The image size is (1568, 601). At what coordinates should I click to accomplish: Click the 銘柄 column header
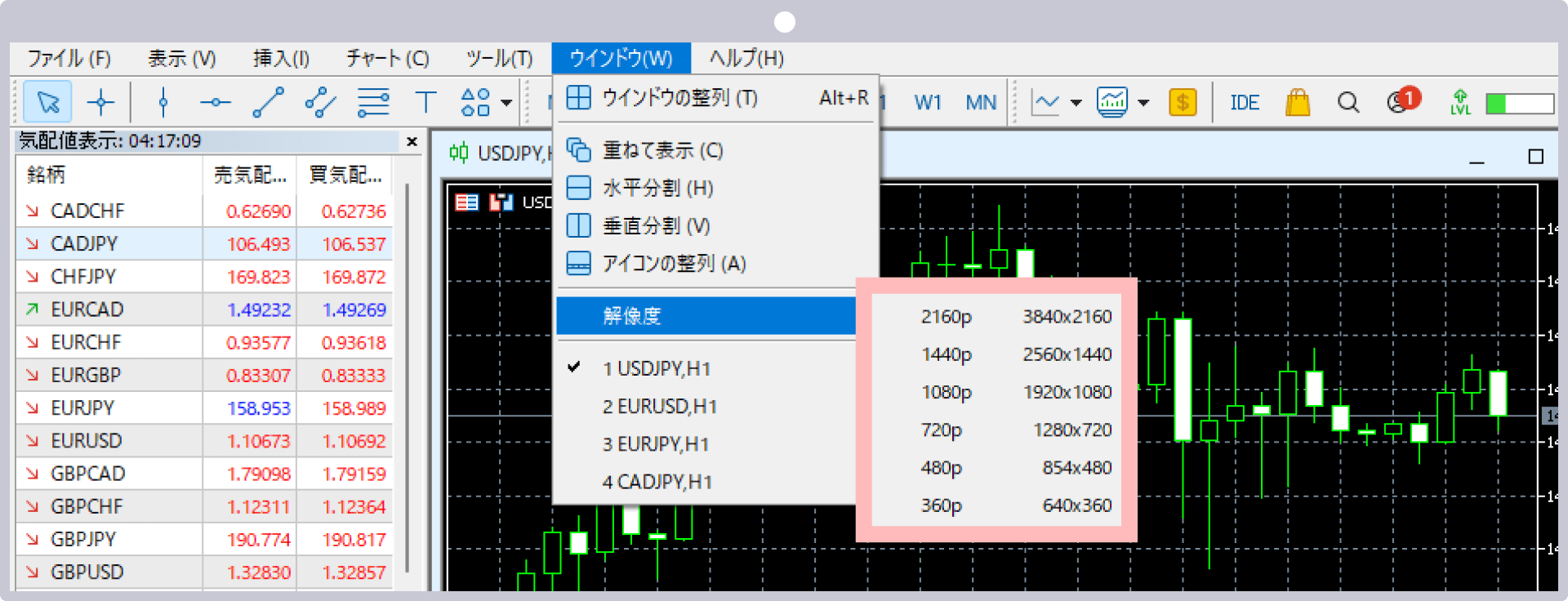(109, 175)
